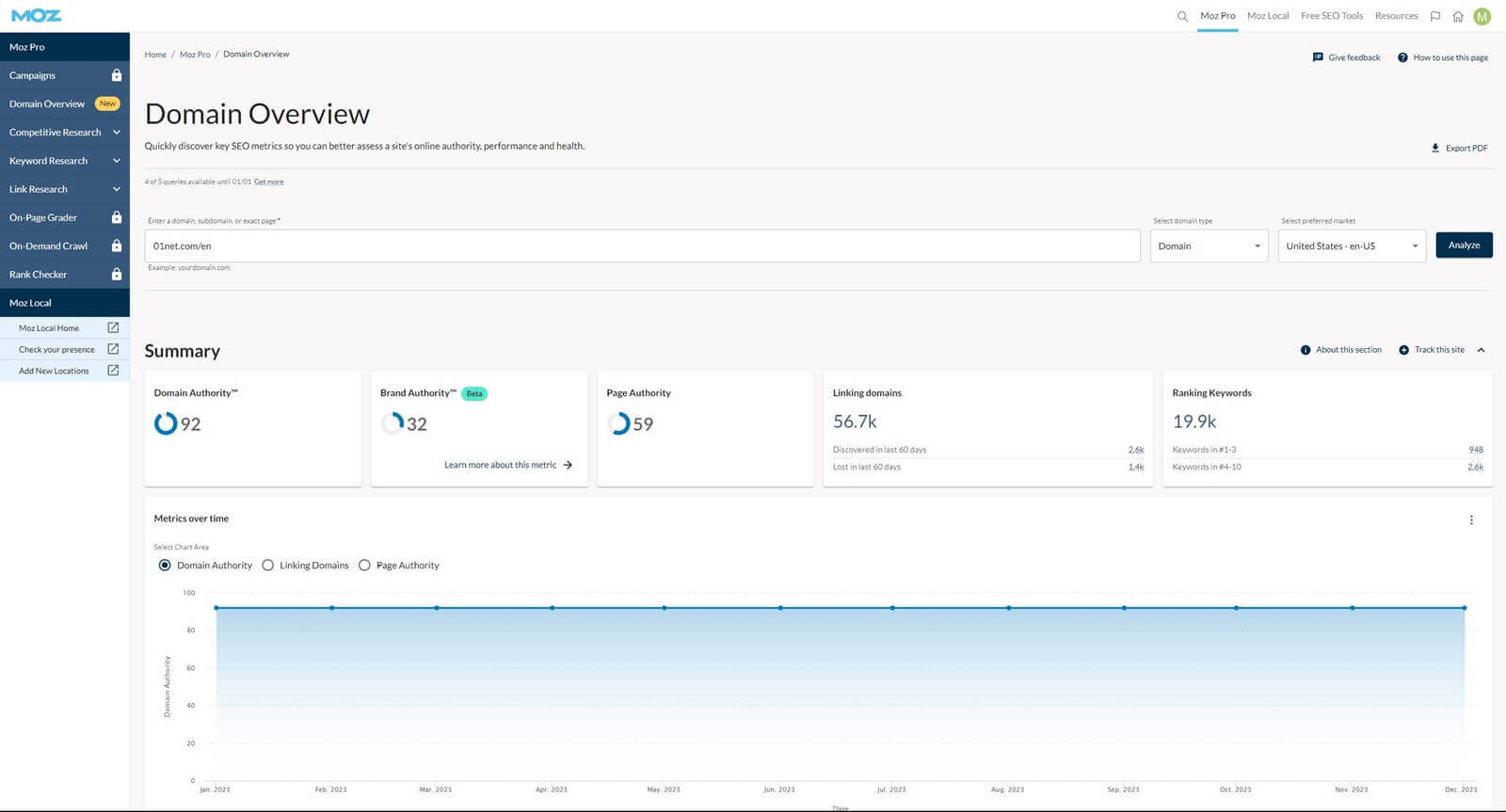
Task: Select the Page Authority chart radio button
Action: (x=364, y=565)
